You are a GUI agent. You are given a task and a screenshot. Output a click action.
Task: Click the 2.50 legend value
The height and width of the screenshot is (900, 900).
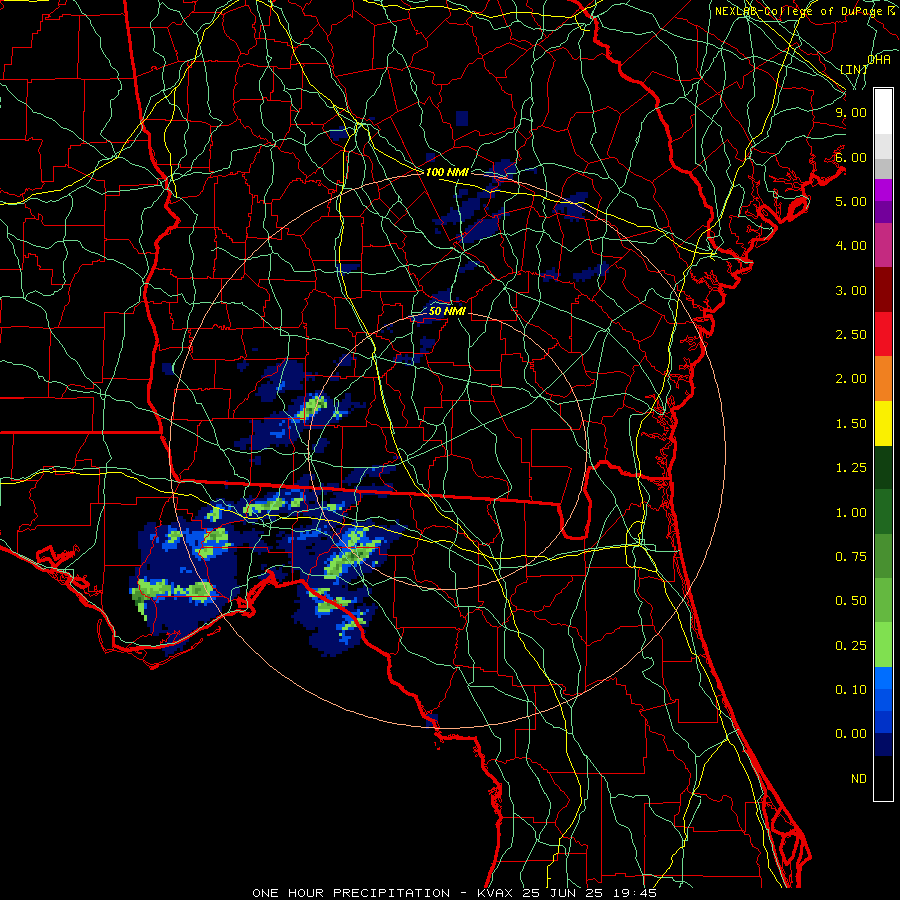coord(851,335)
